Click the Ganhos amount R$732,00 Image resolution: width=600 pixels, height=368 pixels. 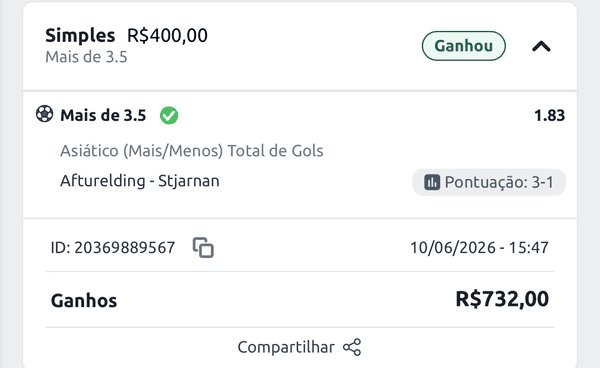coord(502,299)
